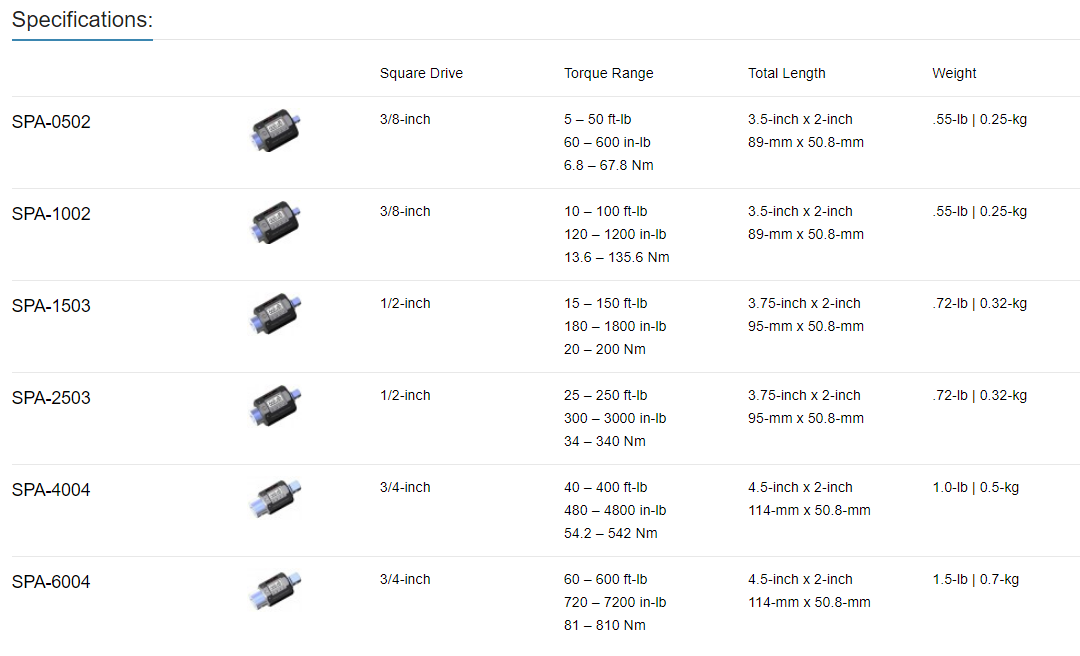Click the SPA-1503 product thumbnail image
This screenshot has height=656, width=1080.
[276, 314]
